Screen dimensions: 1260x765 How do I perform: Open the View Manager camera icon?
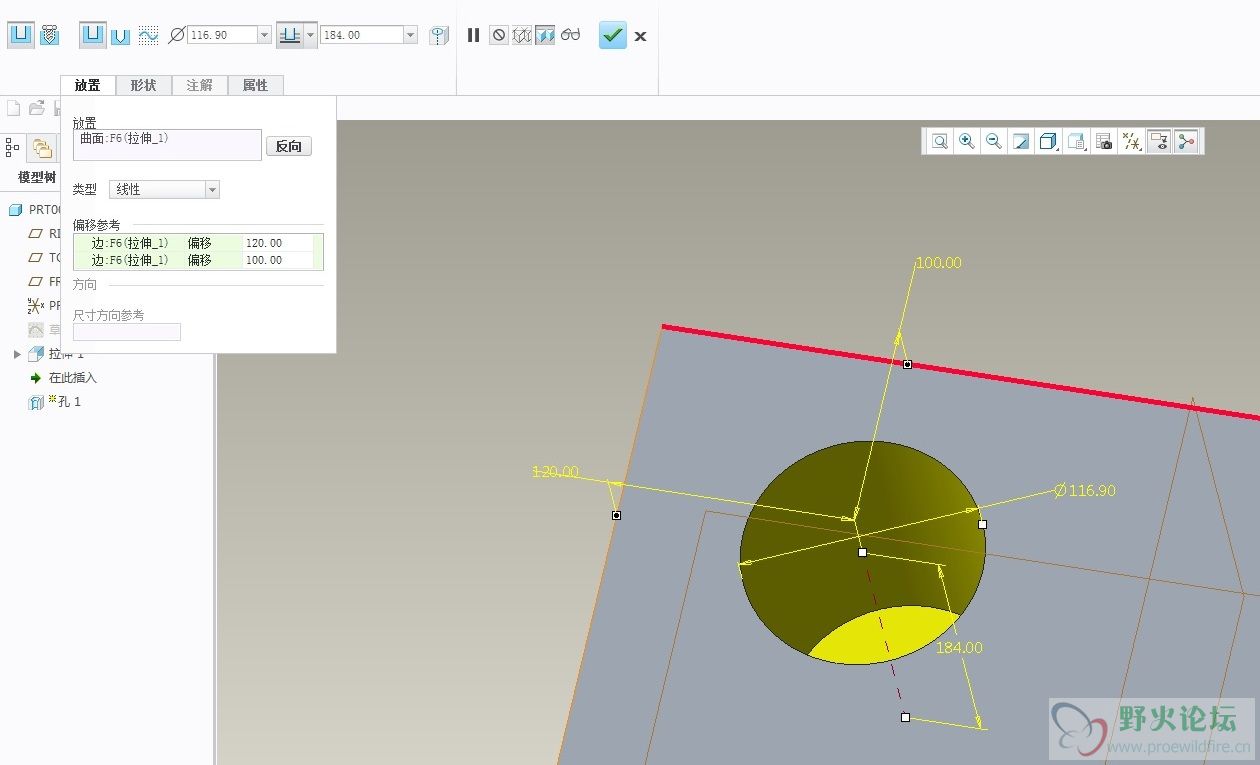[x=1104, y=142]
